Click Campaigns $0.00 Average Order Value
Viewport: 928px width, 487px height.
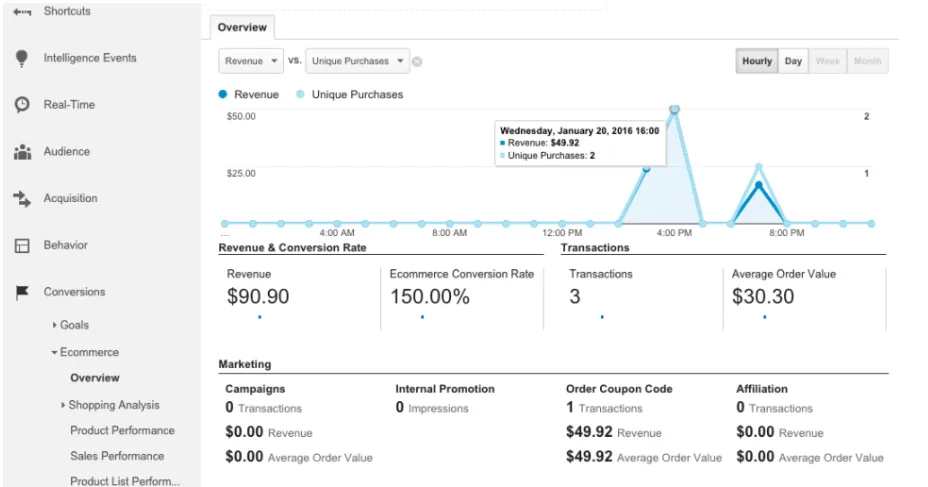pyautogui.click(x=299, y=457)
